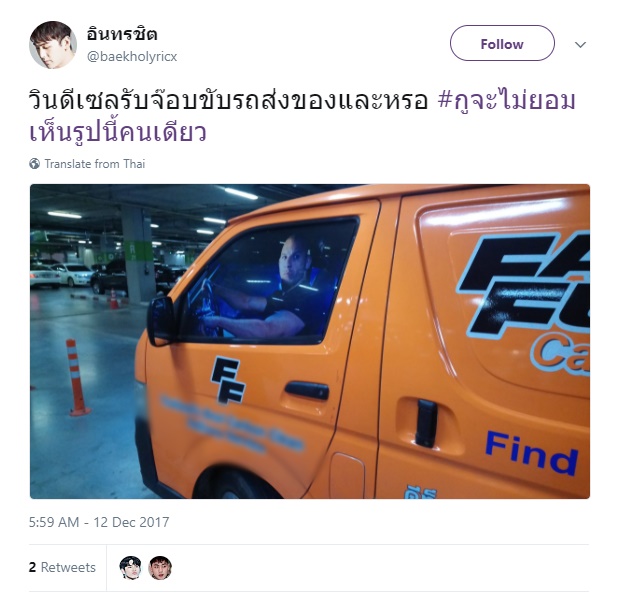The width and height of the screenshot is (620, 597).
Task: Click the globe icon beside Translate
Action: point(34,164)
